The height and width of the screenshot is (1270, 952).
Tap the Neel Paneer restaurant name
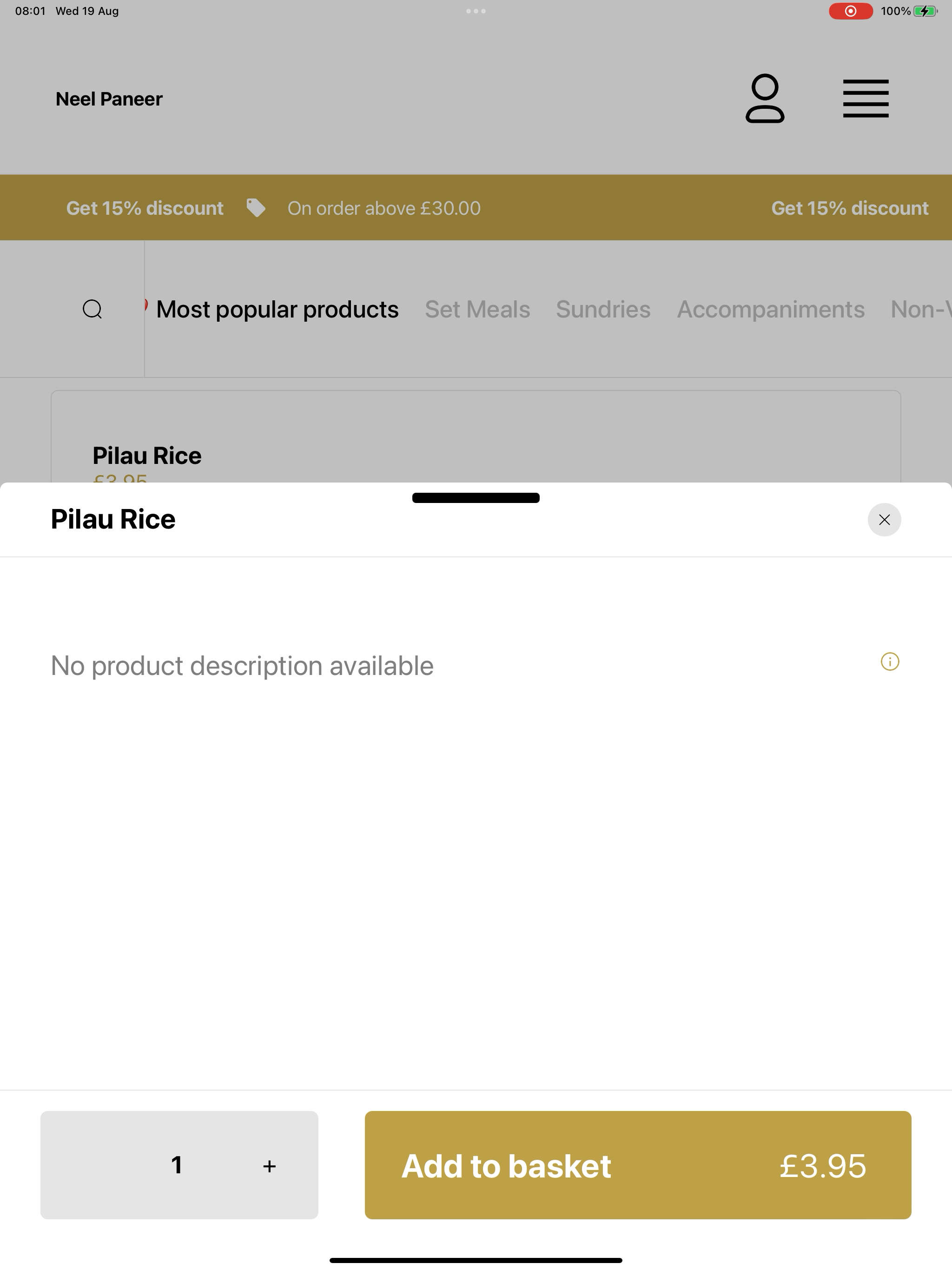tap(109, 99)
